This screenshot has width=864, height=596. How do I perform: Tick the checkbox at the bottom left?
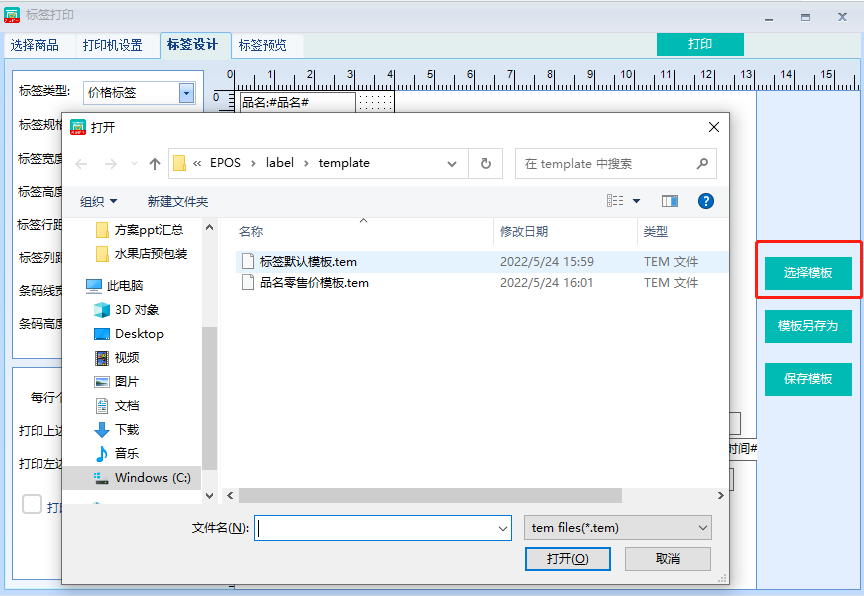click(x=32, y=504)
